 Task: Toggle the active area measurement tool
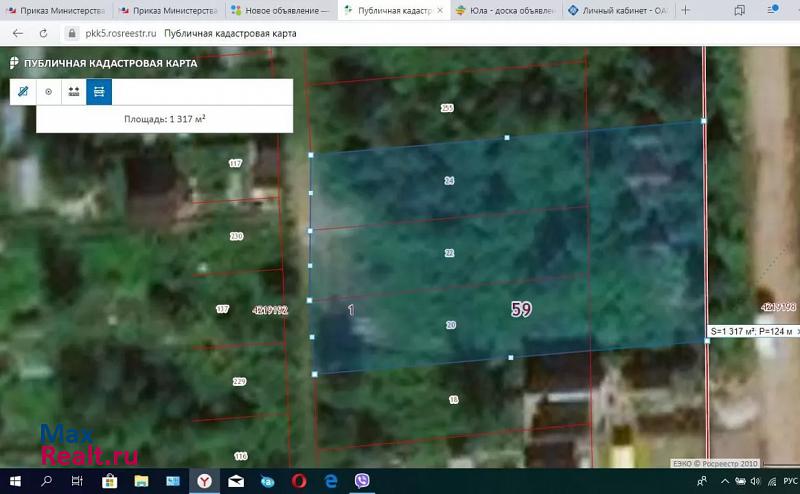[99, 91]
